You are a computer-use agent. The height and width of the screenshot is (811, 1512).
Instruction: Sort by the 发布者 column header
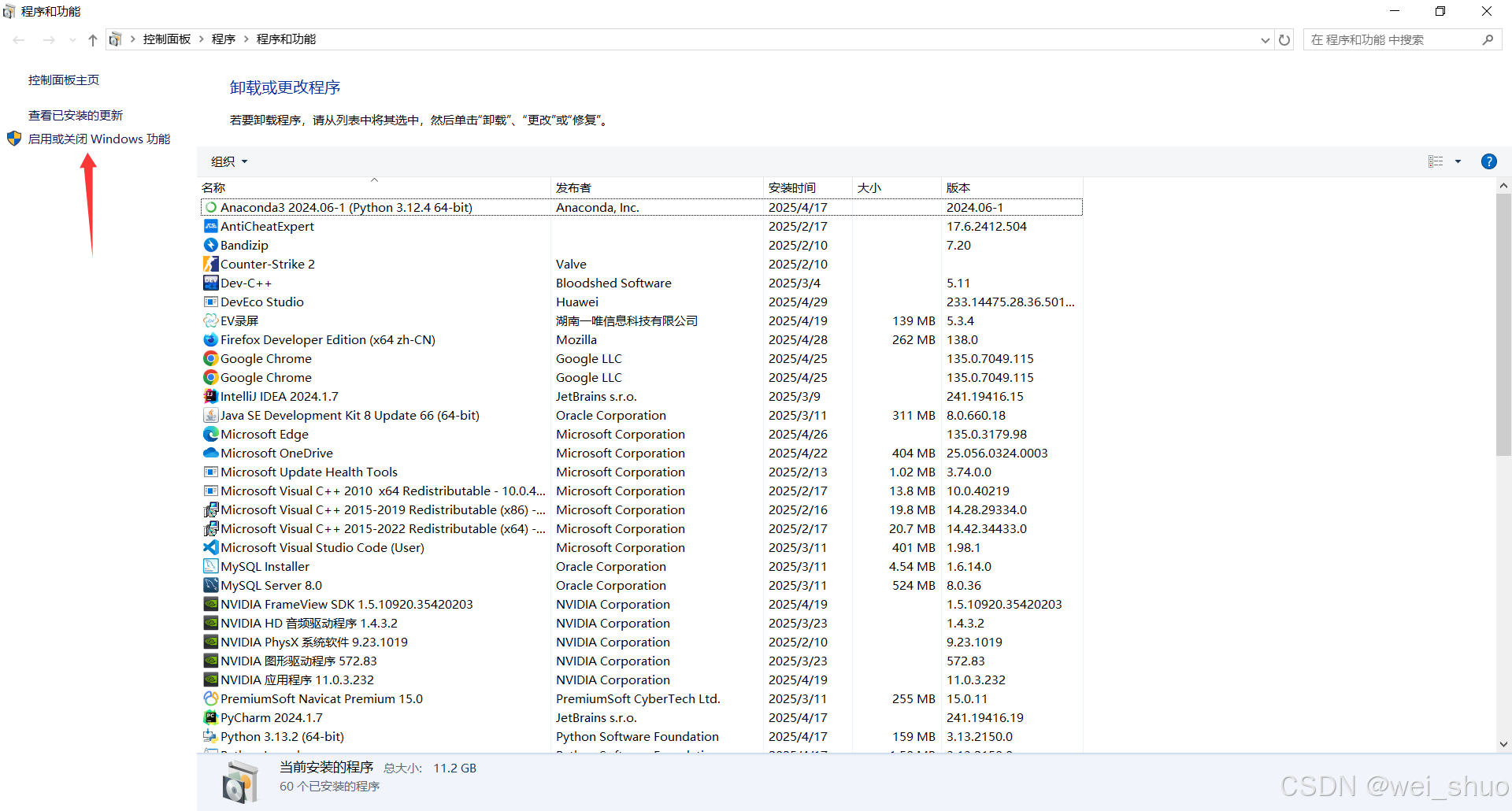tap(657, 187)
